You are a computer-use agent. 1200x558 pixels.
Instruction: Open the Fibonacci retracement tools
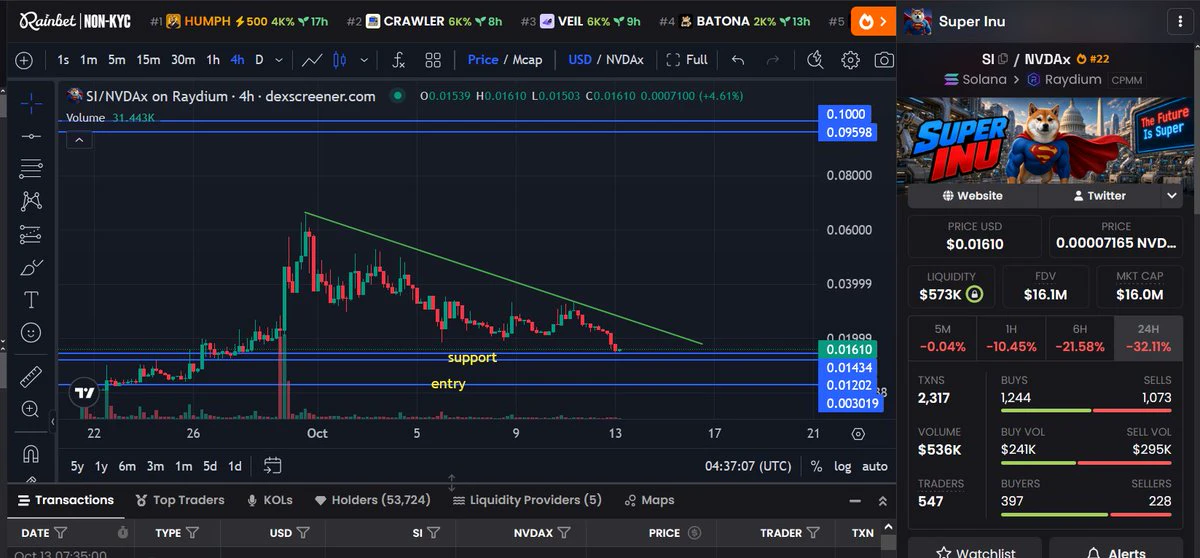click(x=31, y=169)
